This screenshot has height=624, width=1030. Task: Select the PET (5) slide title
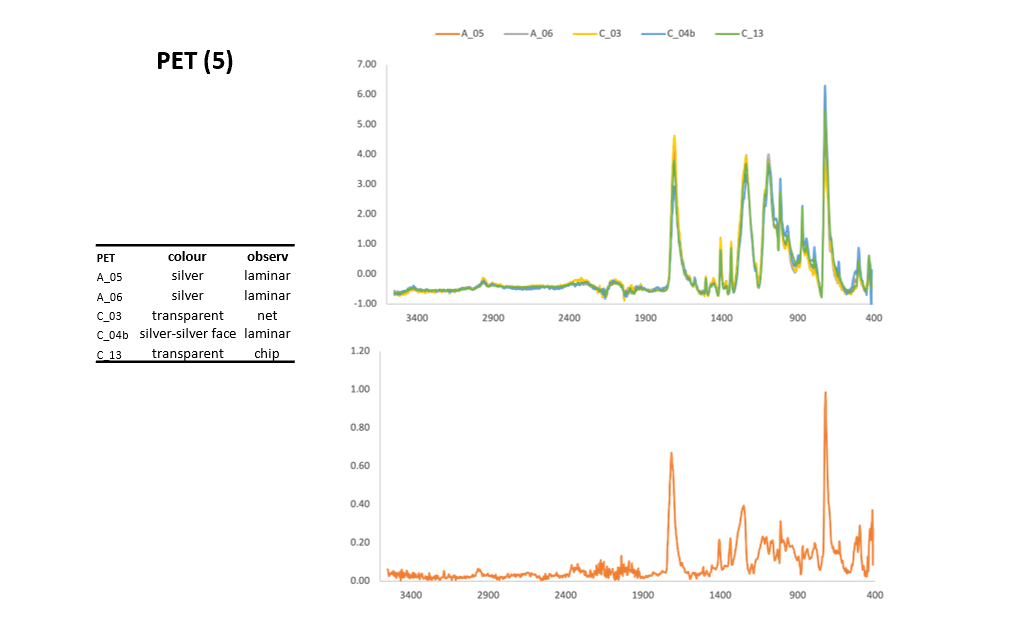tap(195, 61)
